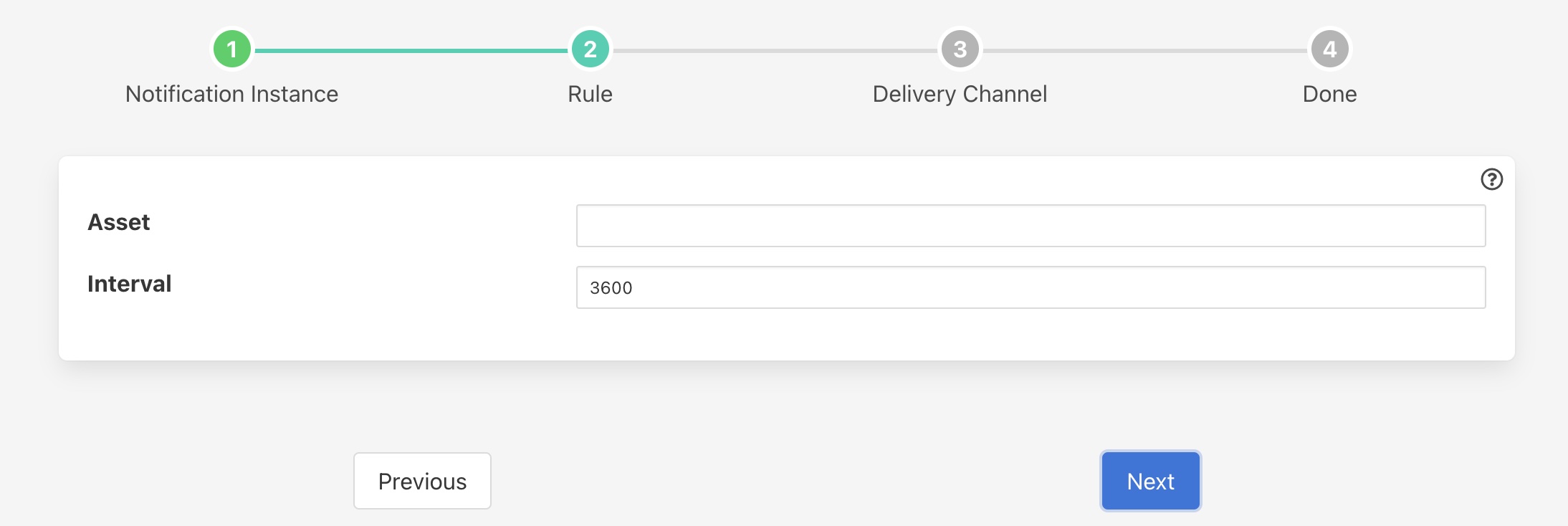Screen dimensions: 1568x526
Task: Select the Rule step label
Action: click(x=590, y=94)
